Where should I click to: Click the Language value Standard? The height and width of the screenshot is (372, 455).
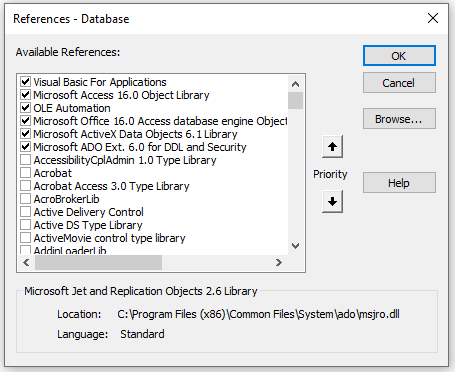pos(142,334)
